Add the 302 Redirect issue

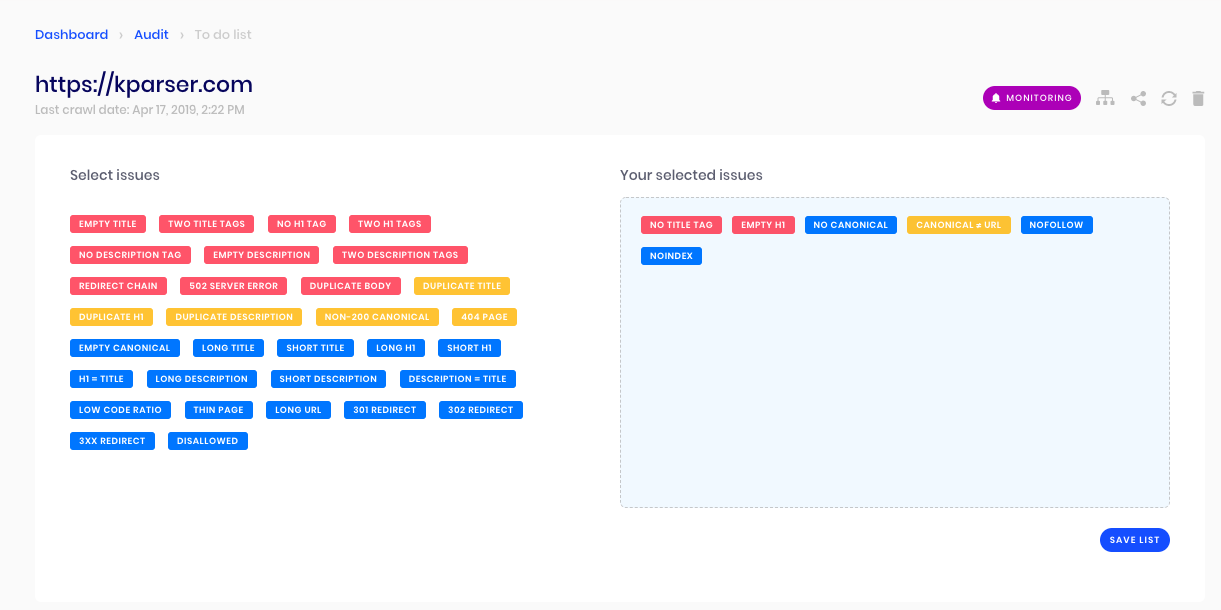(x=481, y=410)
